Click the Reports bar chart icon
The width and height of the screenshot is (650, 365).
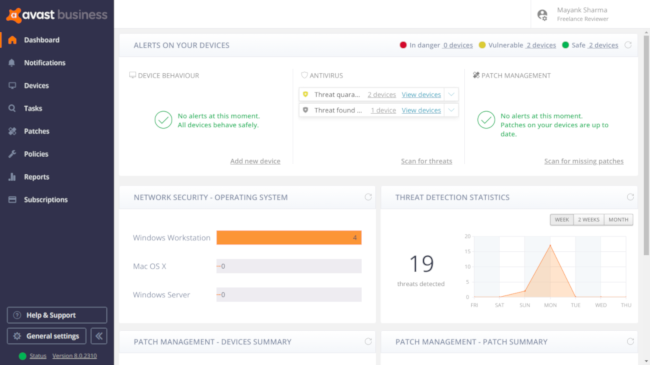coord(12,177)
